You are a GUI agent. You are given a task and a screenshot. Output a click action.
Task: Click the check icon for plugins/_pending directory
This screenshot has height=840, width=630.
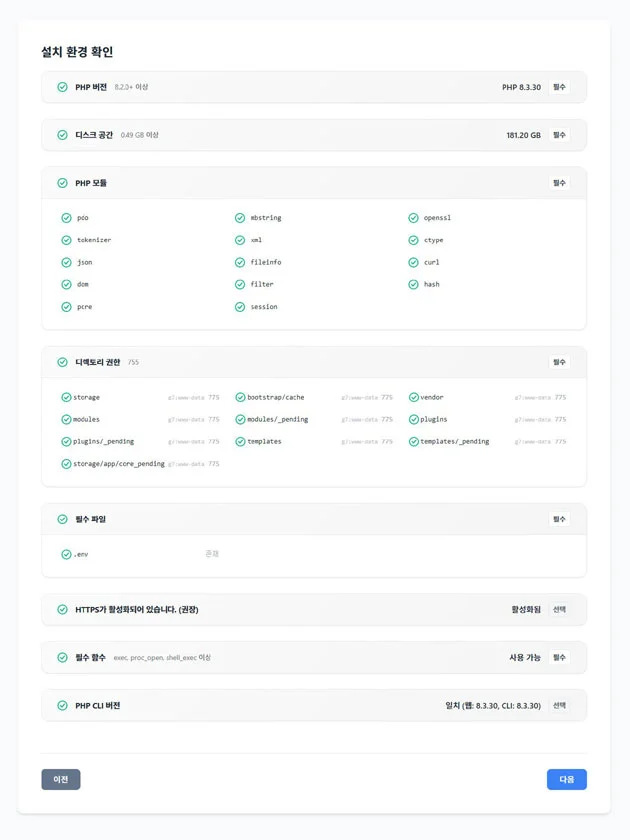(66, 442)
